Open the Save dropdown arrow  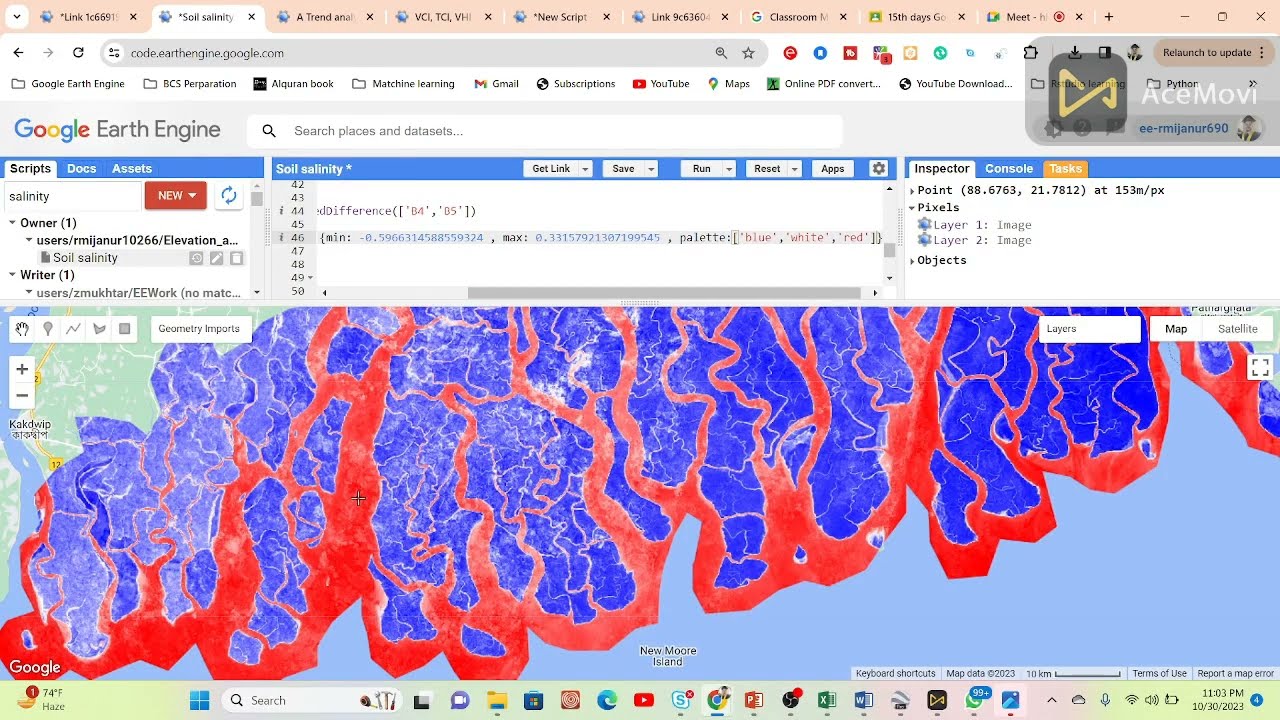651,169
